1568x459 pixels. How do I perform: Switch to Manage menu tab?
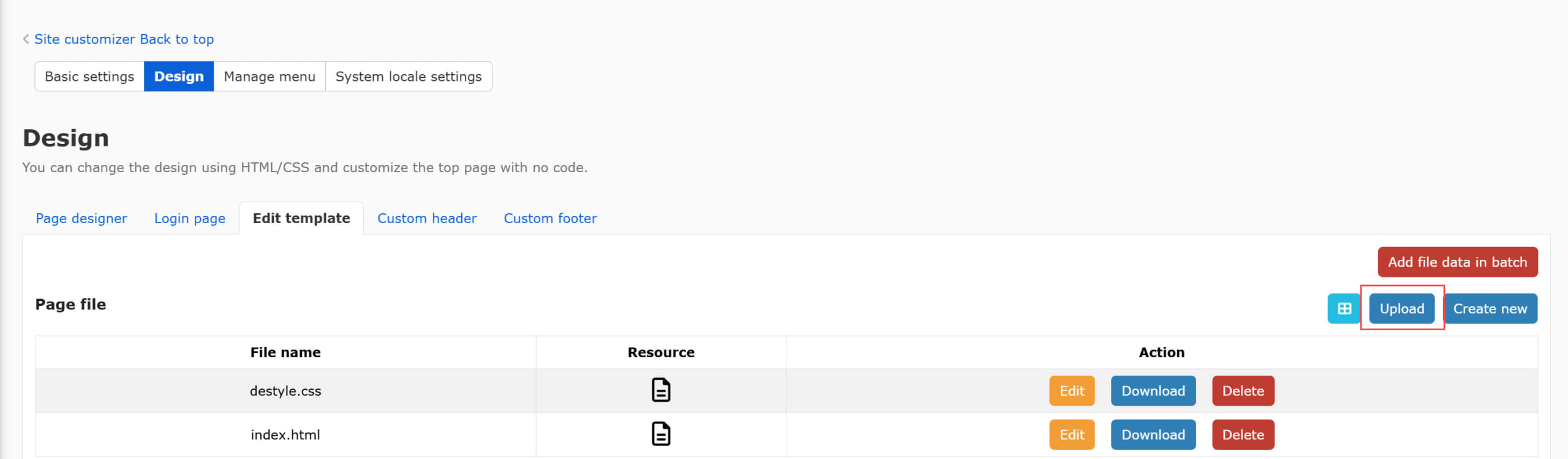click(x=269, y=77)
